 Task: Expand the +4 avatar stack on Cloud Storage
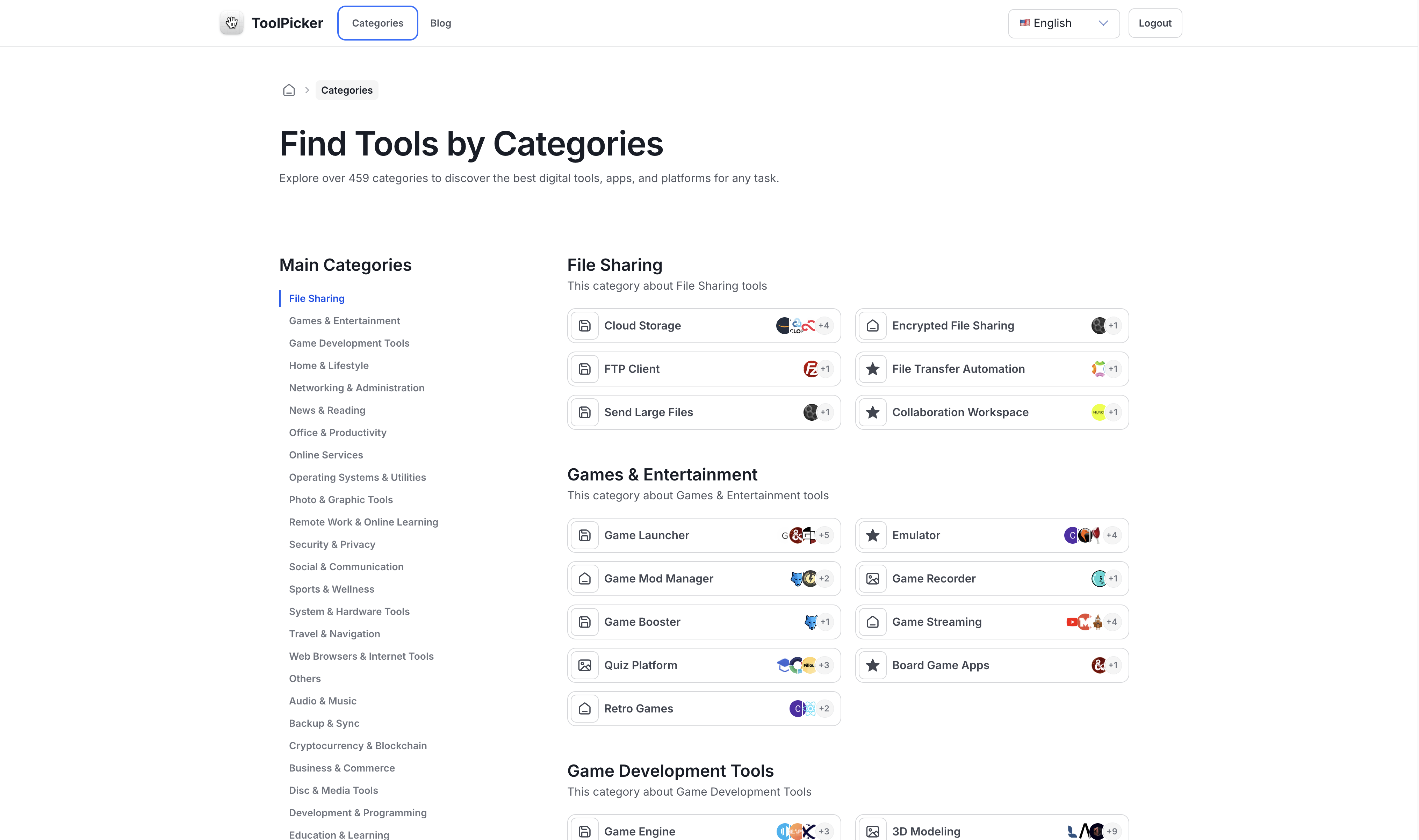[824, 325]
